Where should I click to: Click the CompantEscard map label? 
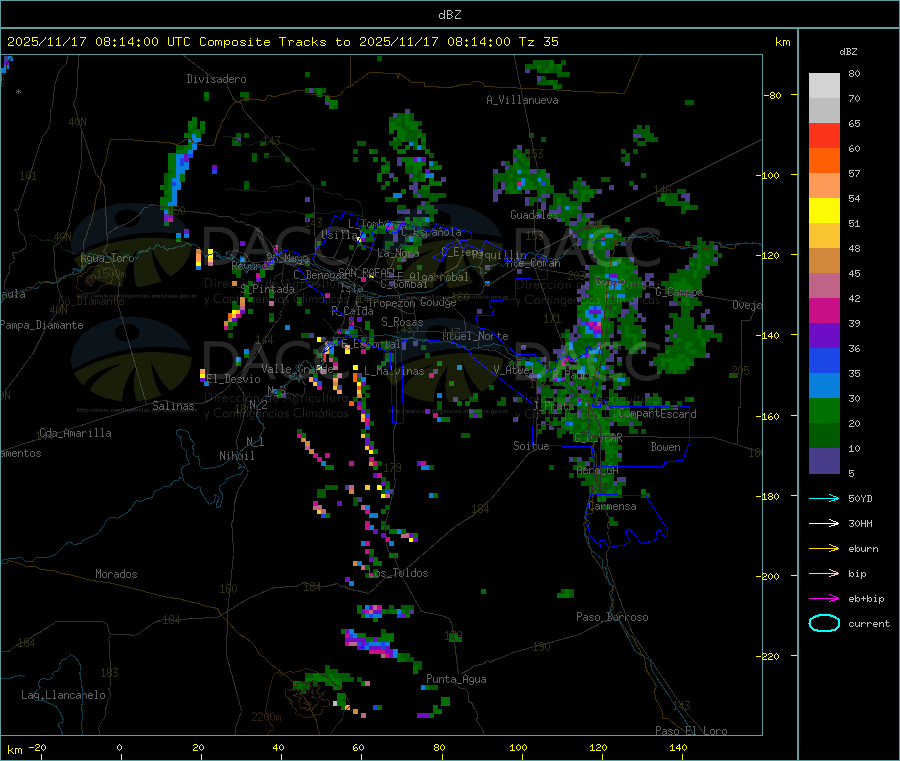657,414
